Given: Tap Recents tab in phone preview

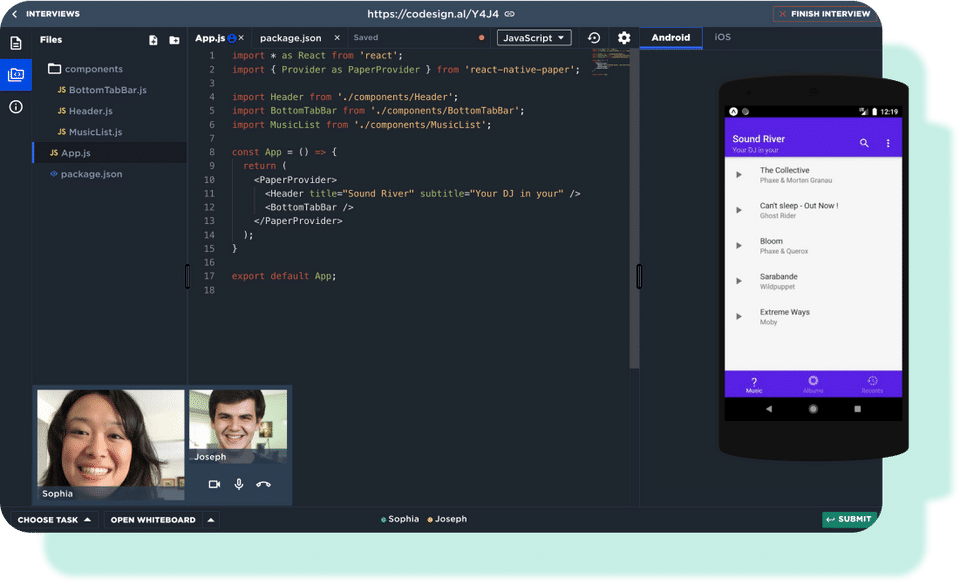Looking at the screenshot, I should [872, 384].
